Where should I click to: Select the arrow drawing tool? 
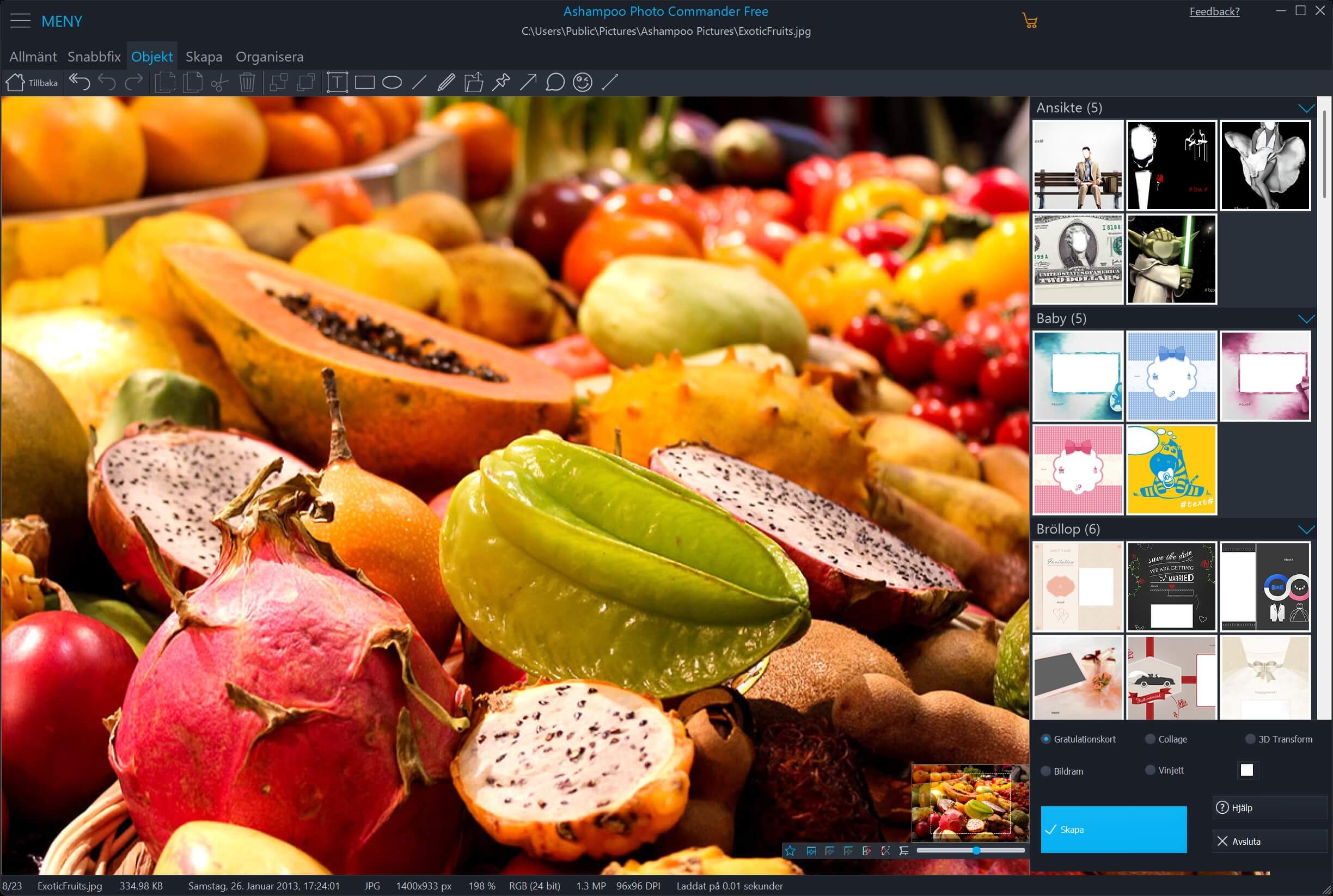click(528, 82)
